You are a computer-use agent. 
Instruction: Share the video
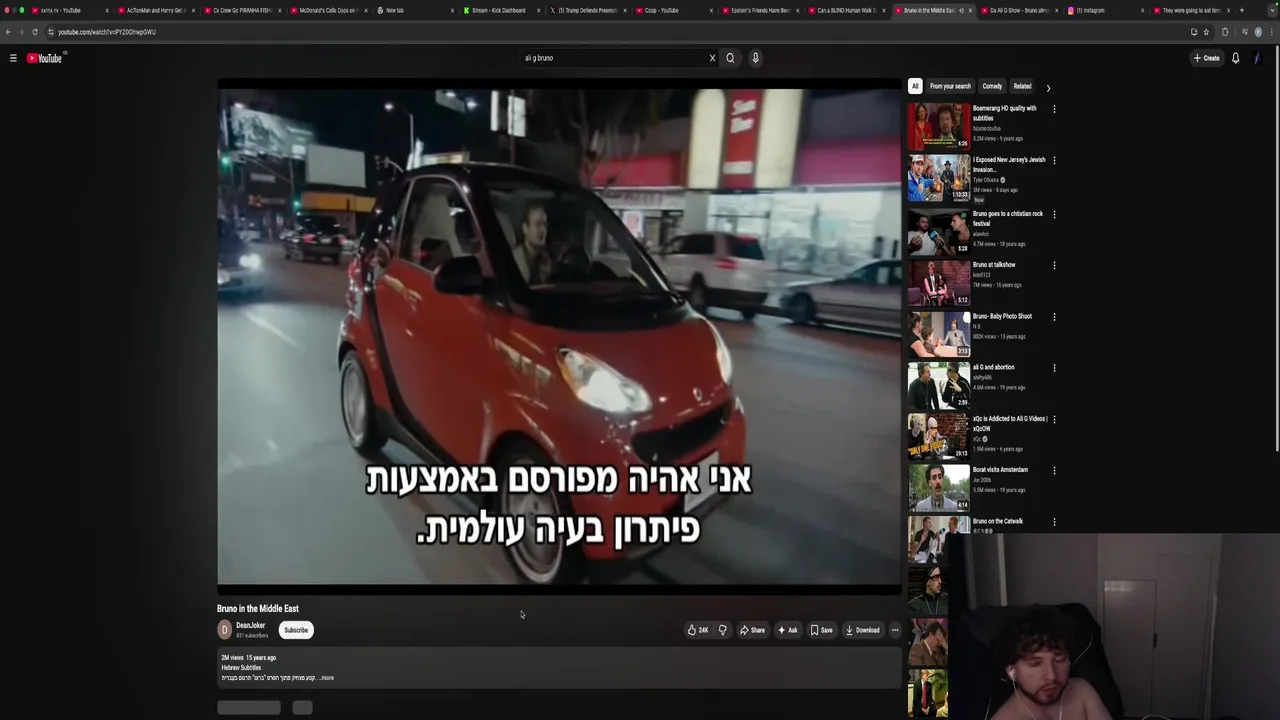[x=752, y=630]
